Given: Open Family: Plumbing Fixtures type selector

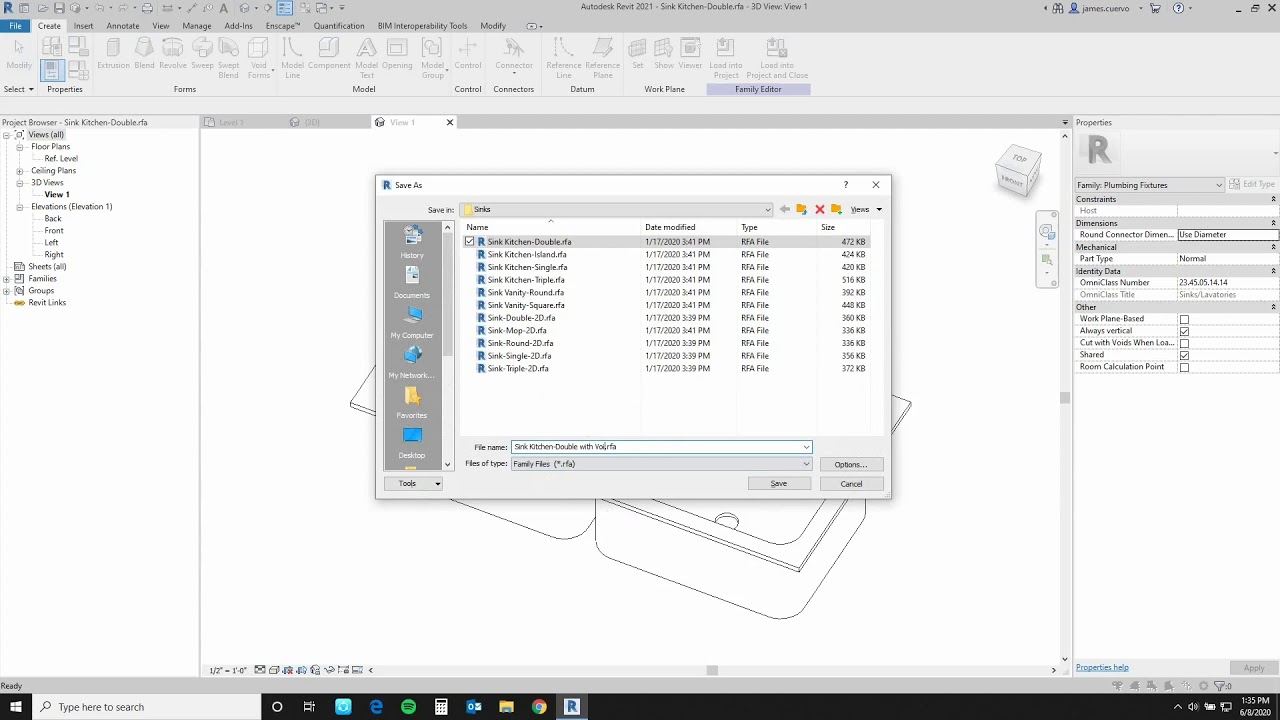Looking at the screenshot, I should (1150, 185).
